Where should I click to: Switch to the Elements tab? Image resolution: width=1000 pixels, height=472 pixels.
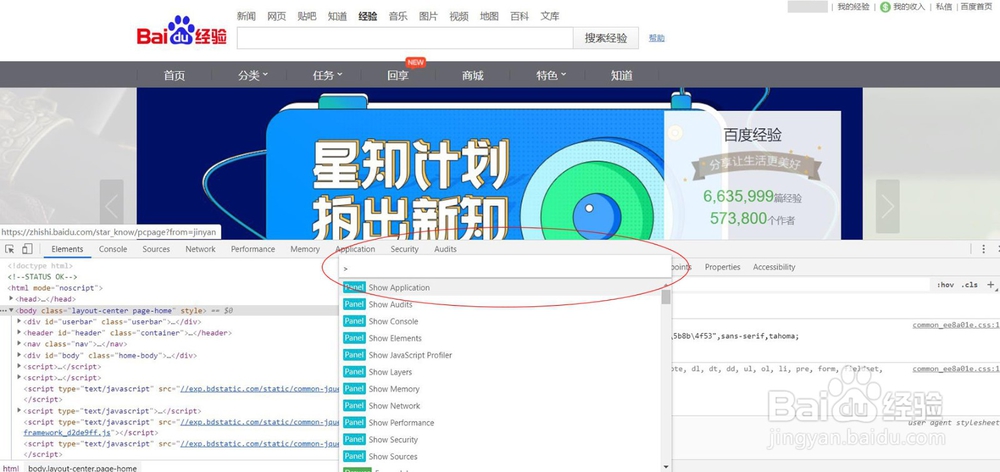point(67,249)
